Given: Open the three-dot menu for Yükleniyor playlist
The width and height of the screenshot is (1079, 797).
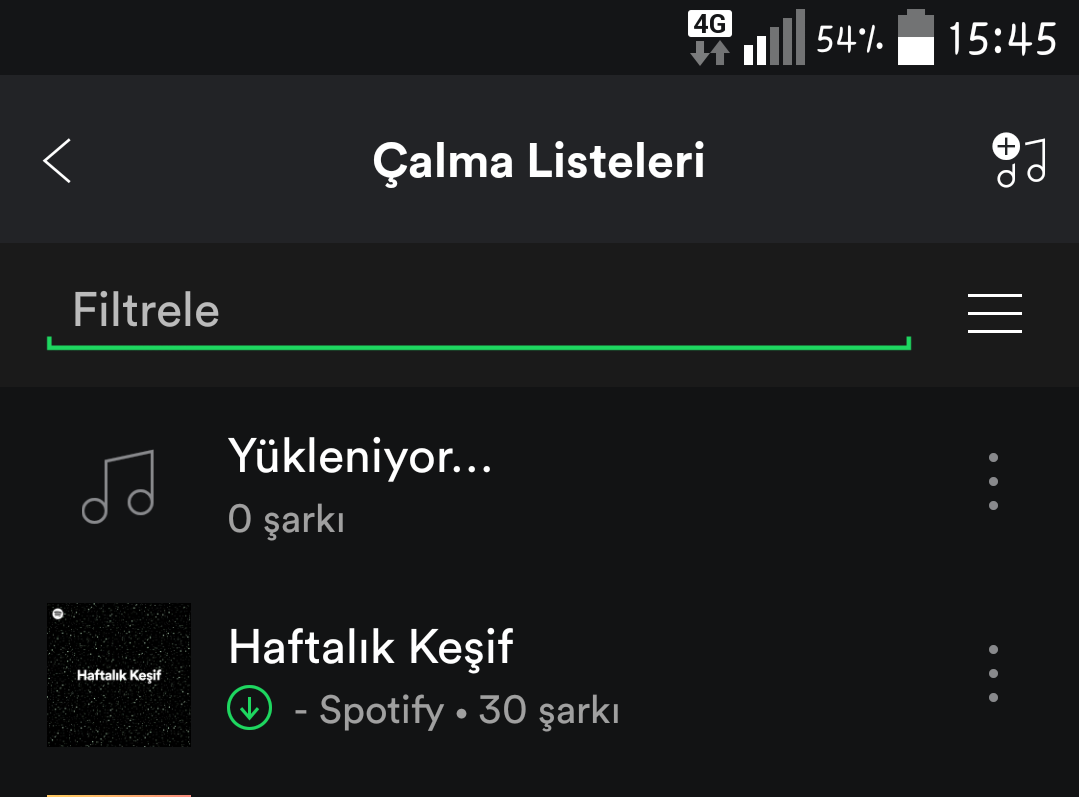Looking at the screenshot, I should [993, 481].
